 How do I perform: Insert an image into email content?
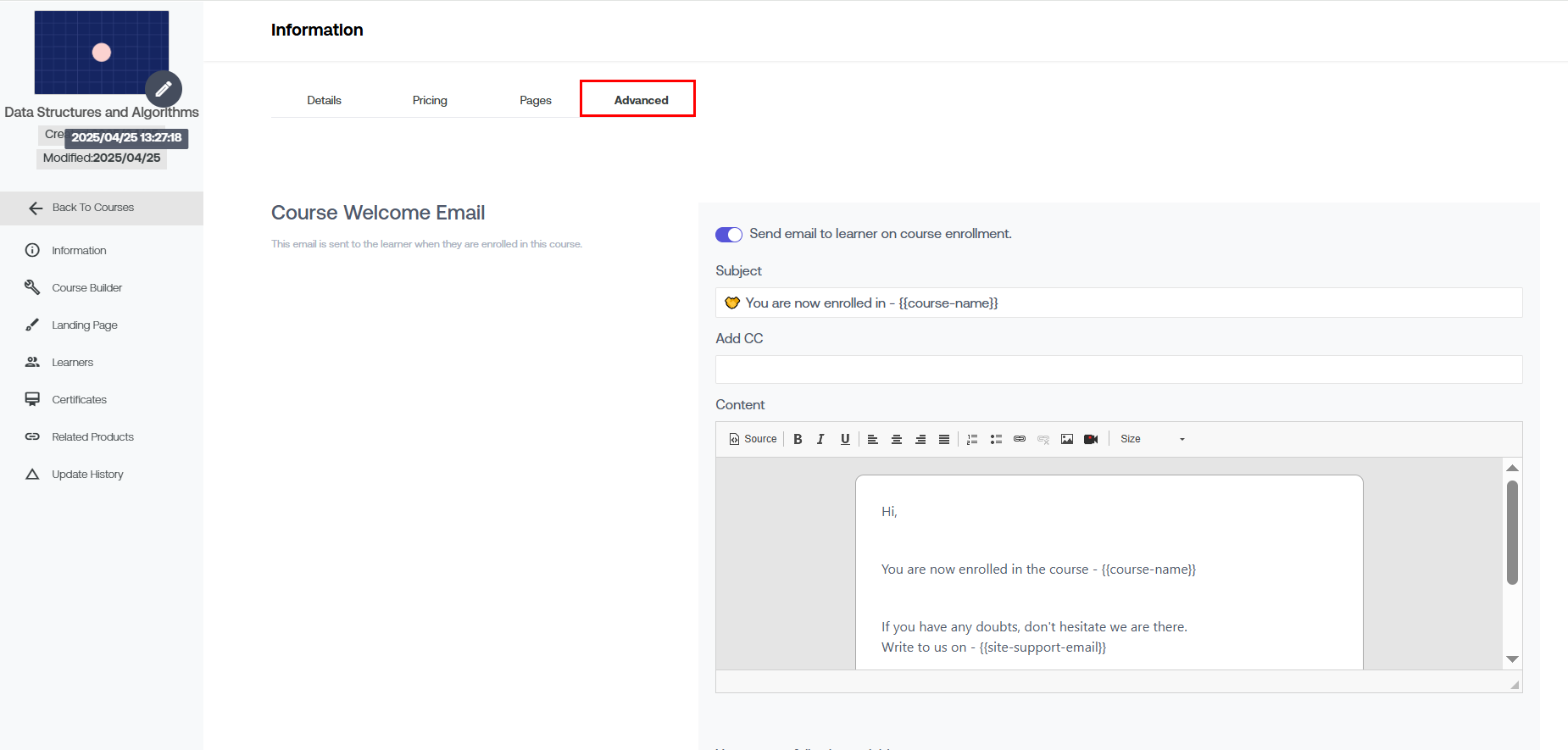pyautogui.click(x=1067, y=439)
